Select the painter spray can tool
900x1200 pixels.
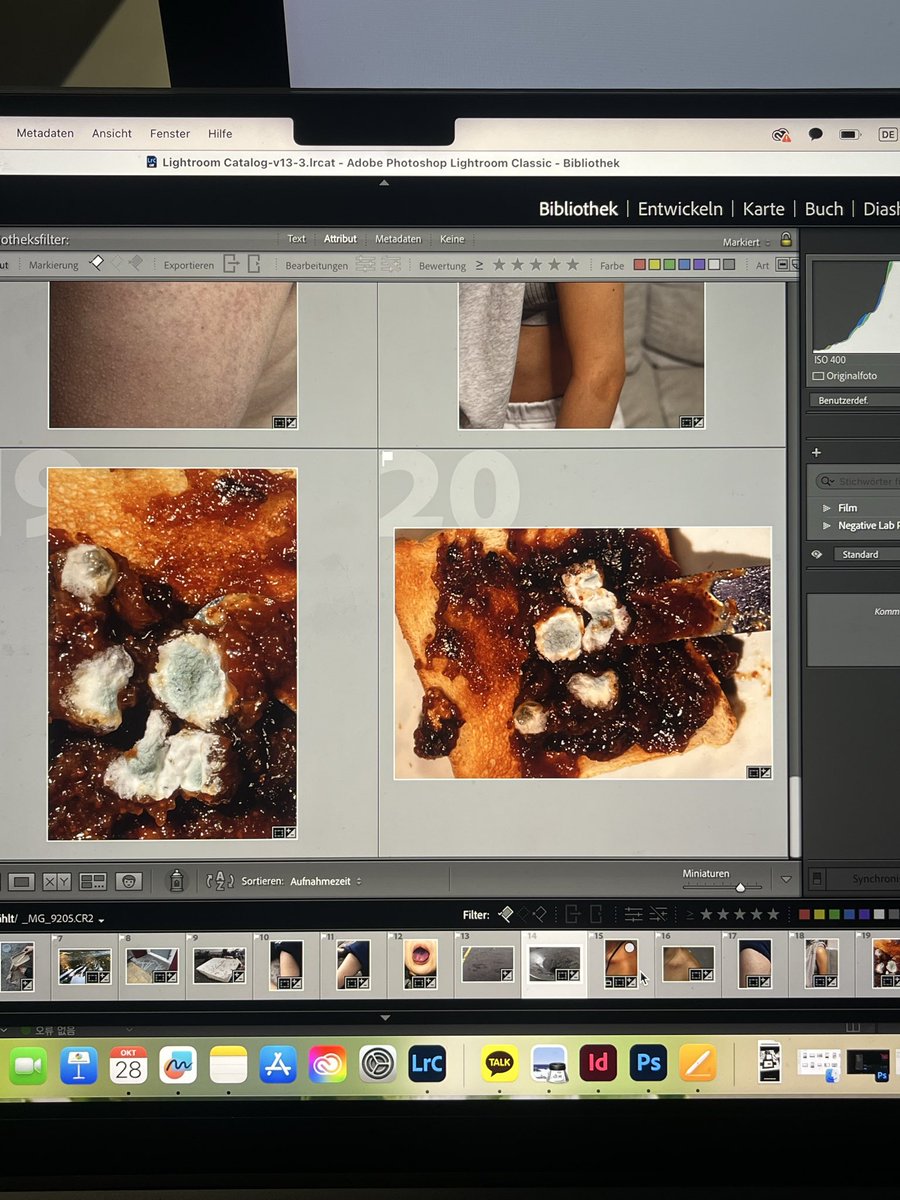[176, 881]
